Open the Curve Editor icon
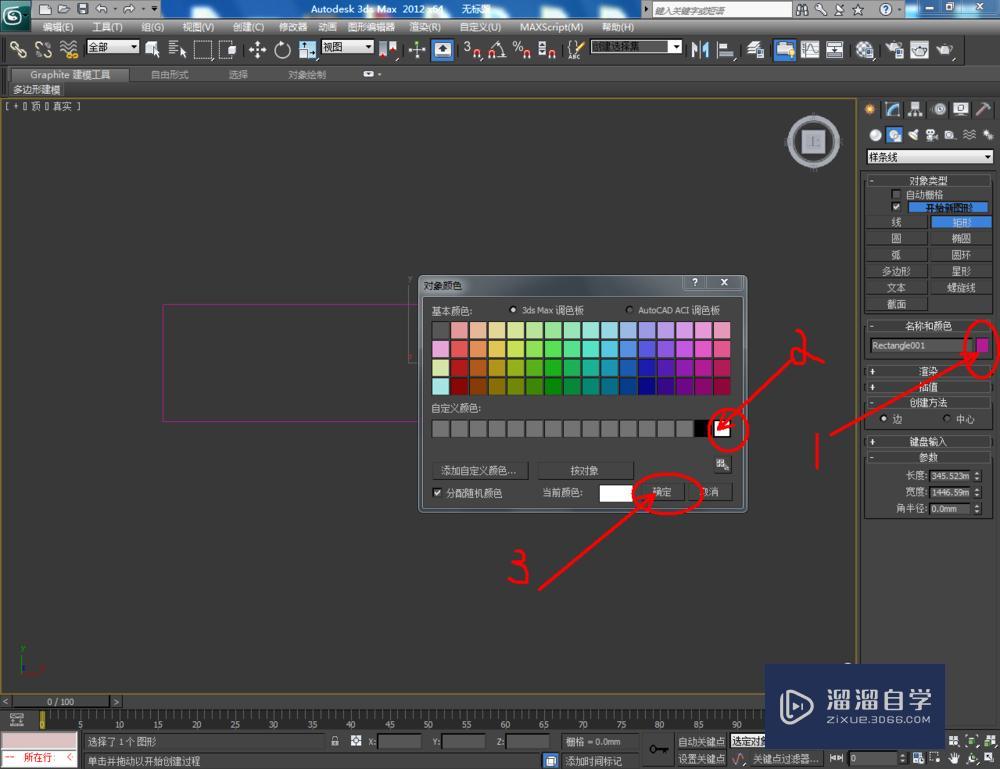This screenshot has width=1000, height=769. (x=809, y=50)
